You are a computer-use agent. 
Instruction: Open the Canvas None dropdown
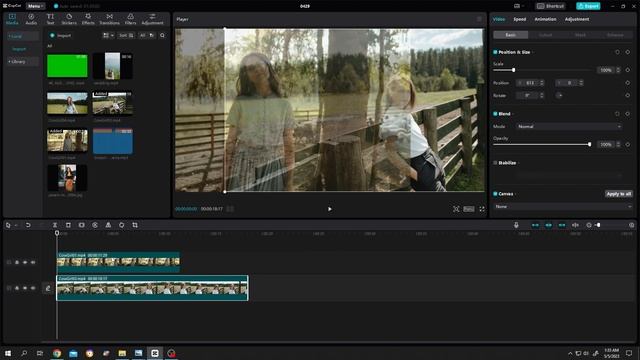563,207
